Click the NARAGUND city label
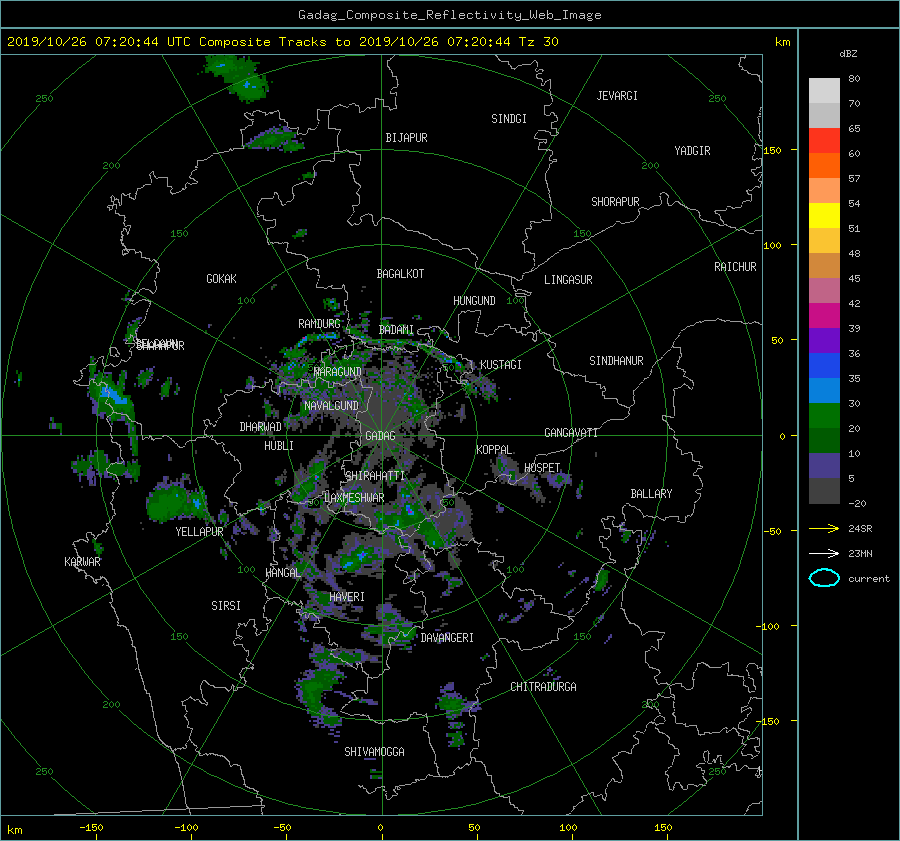This screenshot has width=900, height=841. [338, 372]
